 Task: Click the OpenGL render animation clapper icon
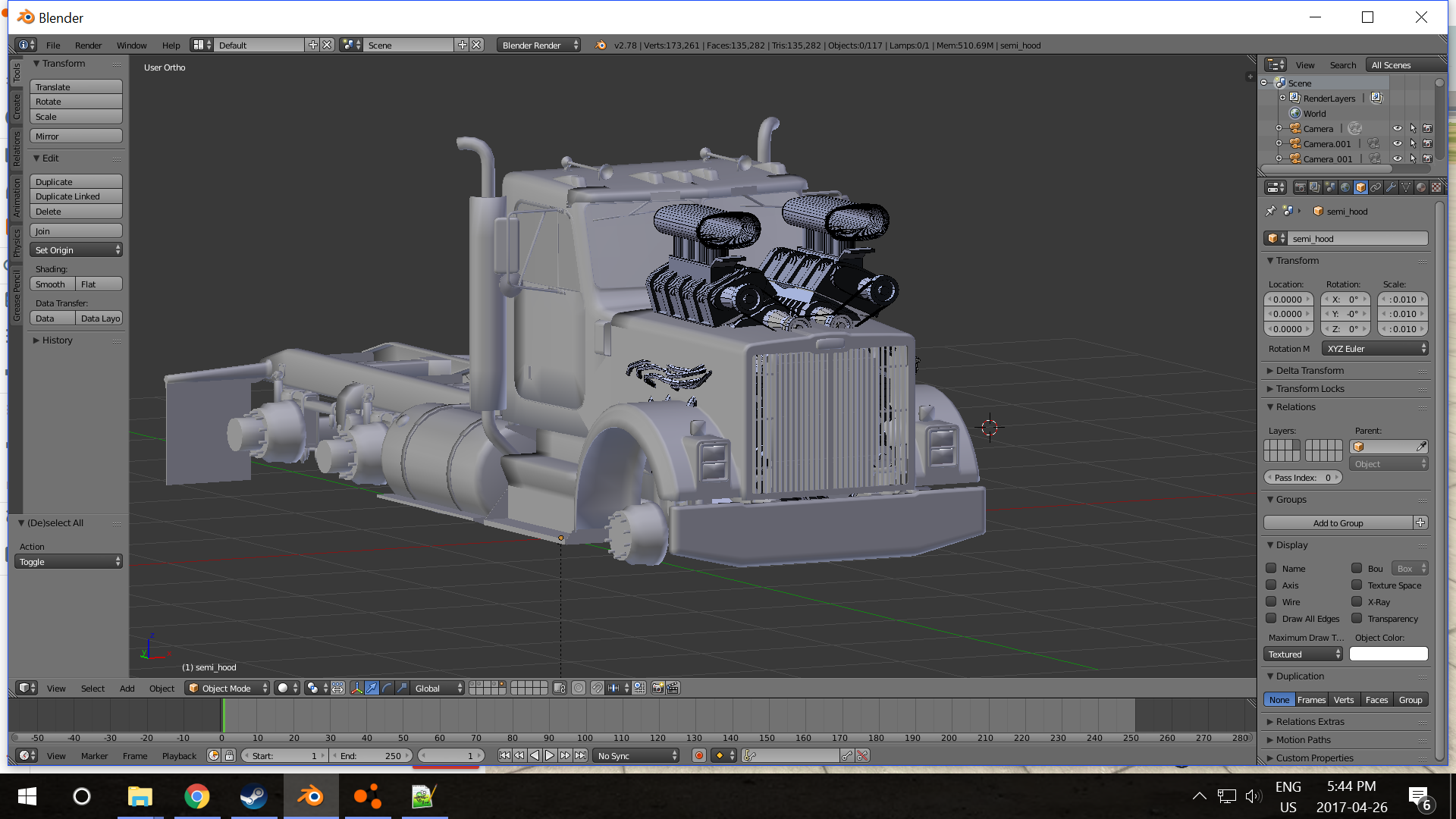point(672,688)
